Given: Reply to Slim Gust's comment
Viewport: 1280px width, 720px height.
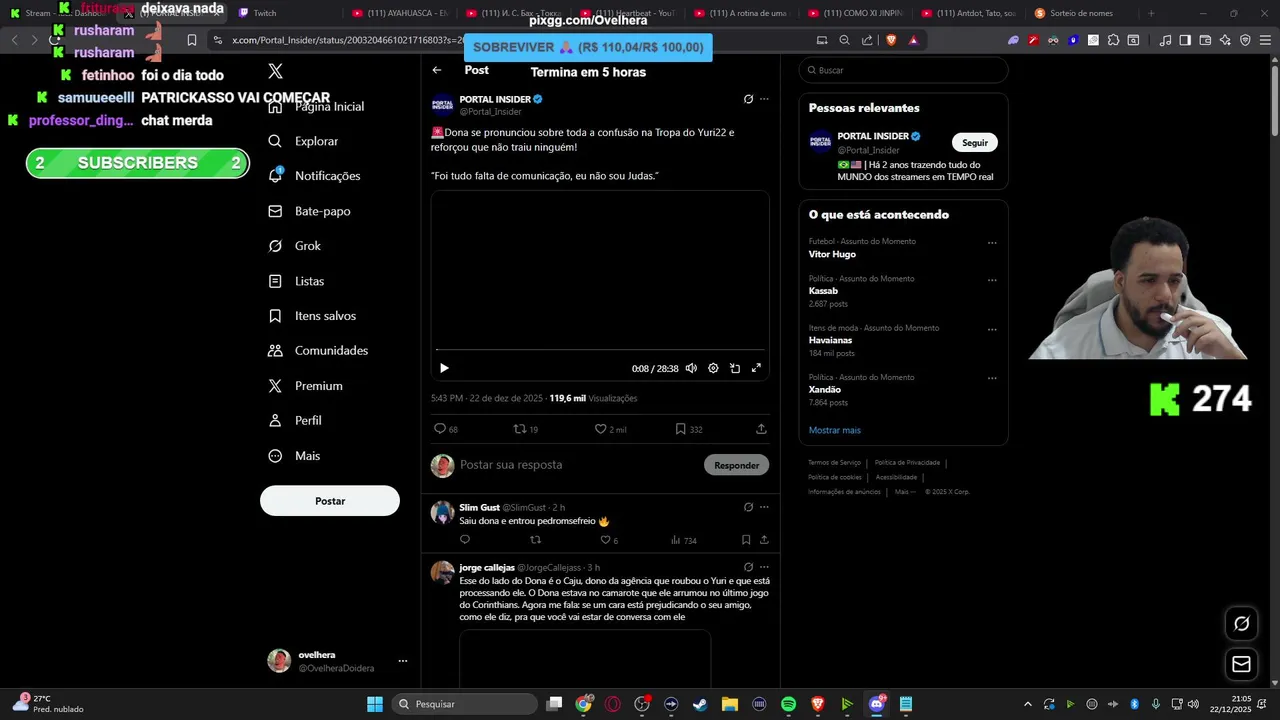Looking at the screenshot, I should pyautogui.click(x=465, y=540).
